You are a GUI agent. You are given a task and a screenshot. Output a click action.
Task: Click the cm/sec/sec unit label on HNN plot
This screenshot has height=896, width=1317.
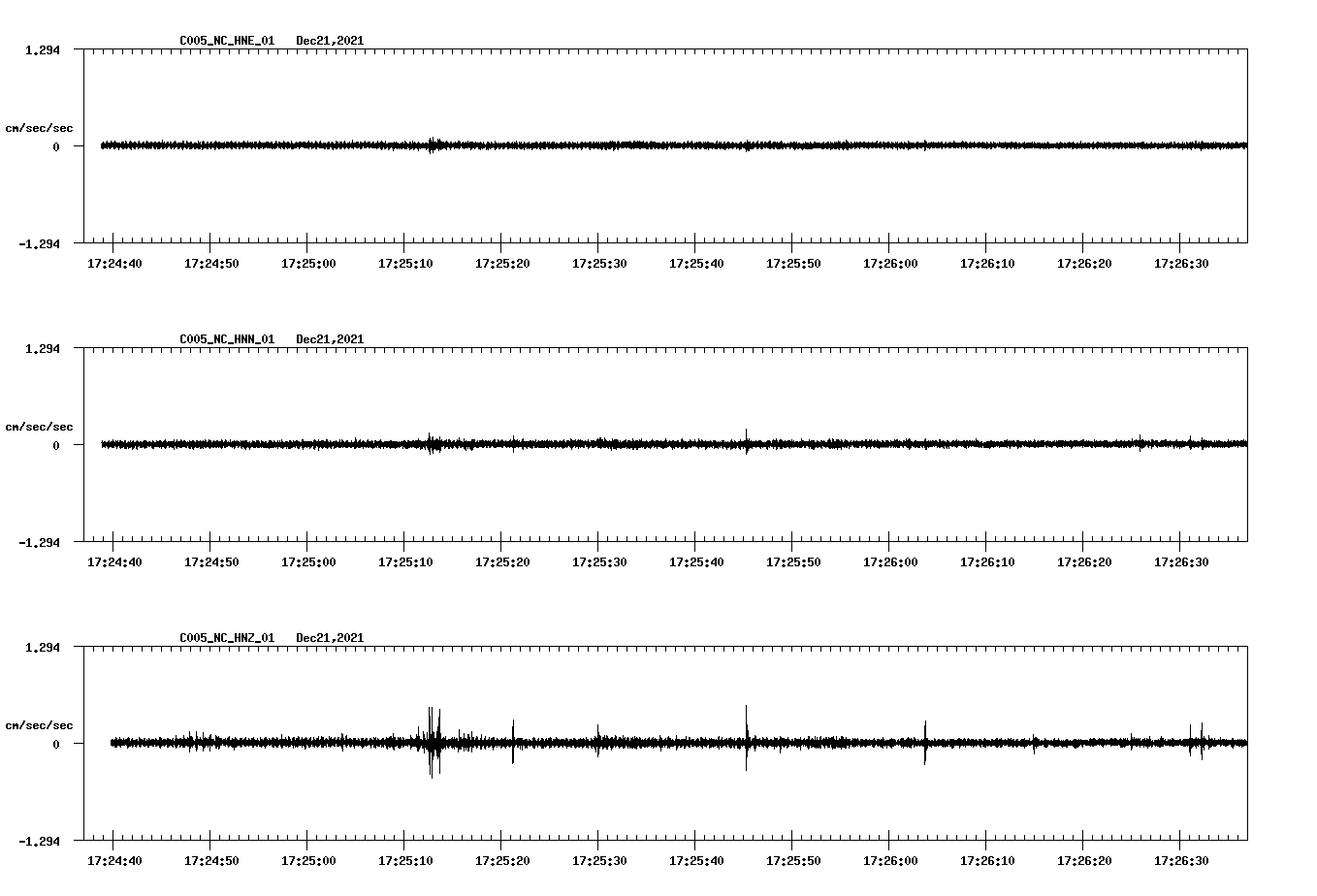(39, 428)
